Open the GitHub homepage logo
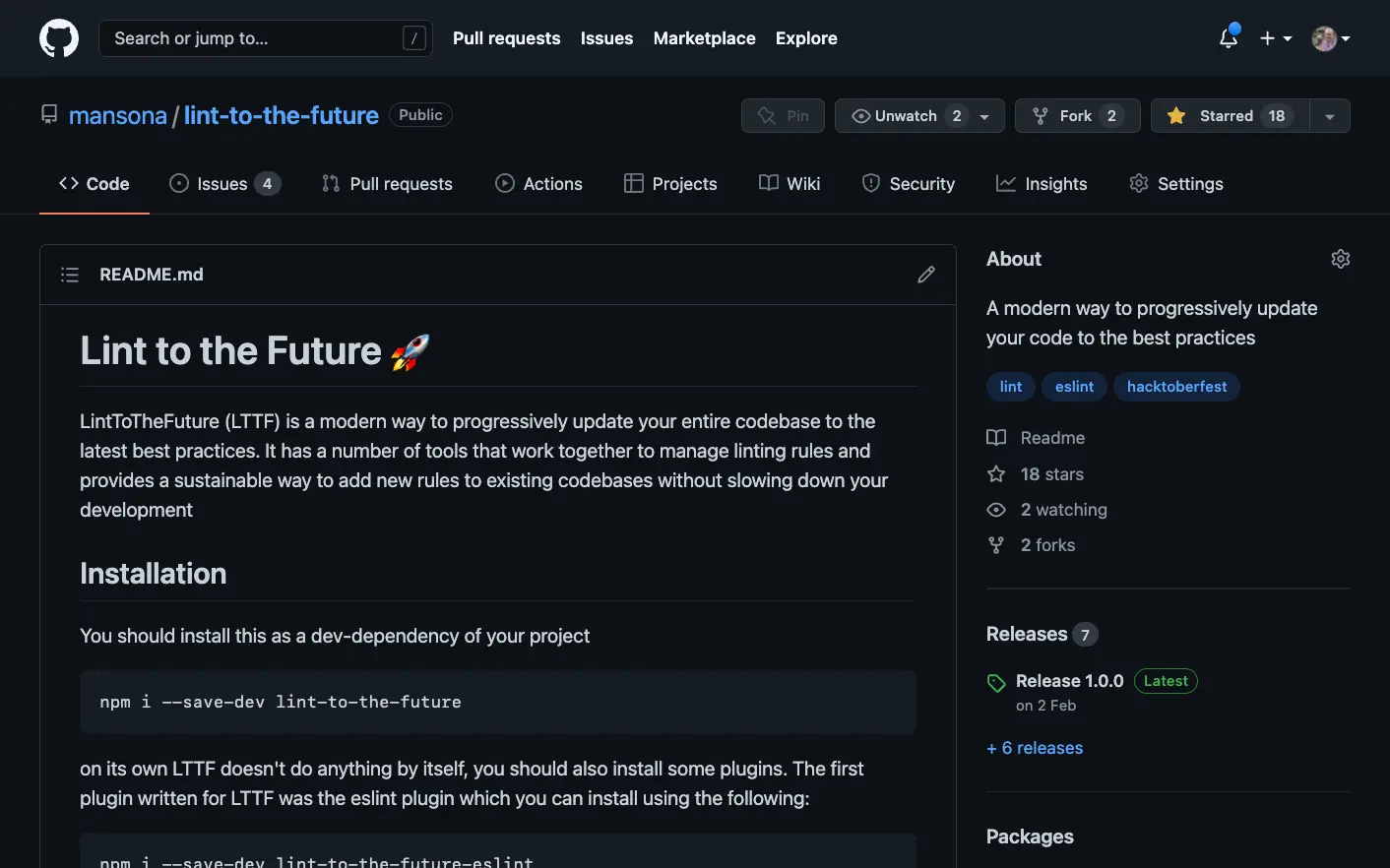The width and height of the screenshot is (1390, 868). (x=59, y=38)
